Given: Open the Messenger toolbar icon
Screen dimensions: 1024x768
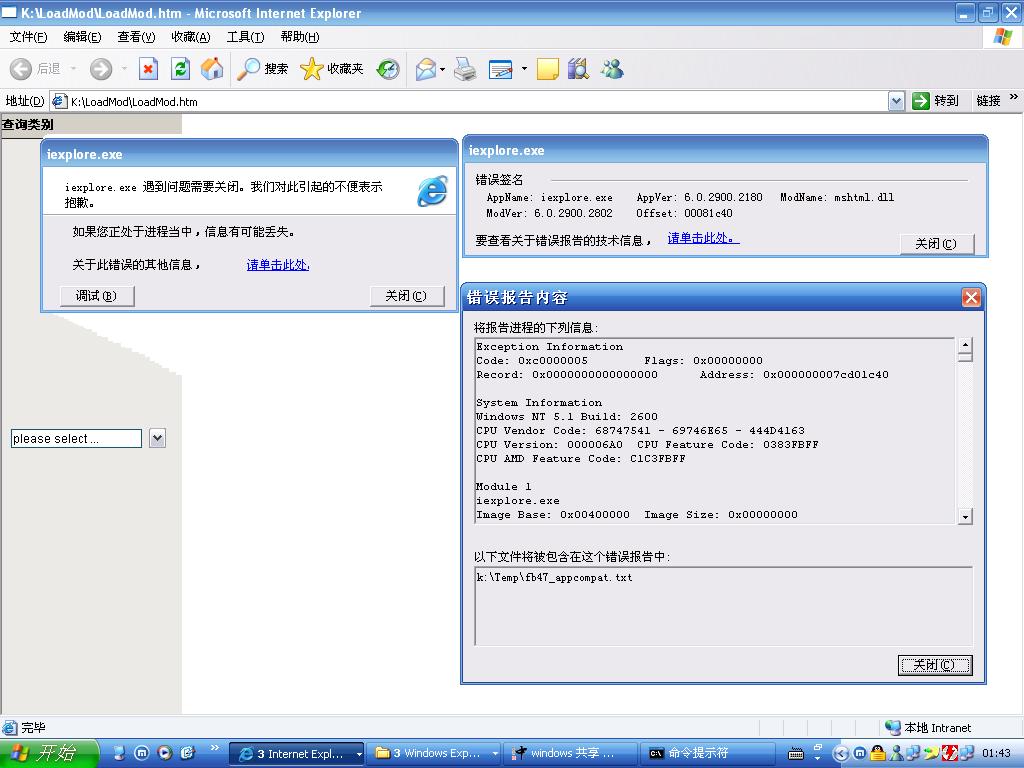Looking at the screenshot, I should pos(612,68).
